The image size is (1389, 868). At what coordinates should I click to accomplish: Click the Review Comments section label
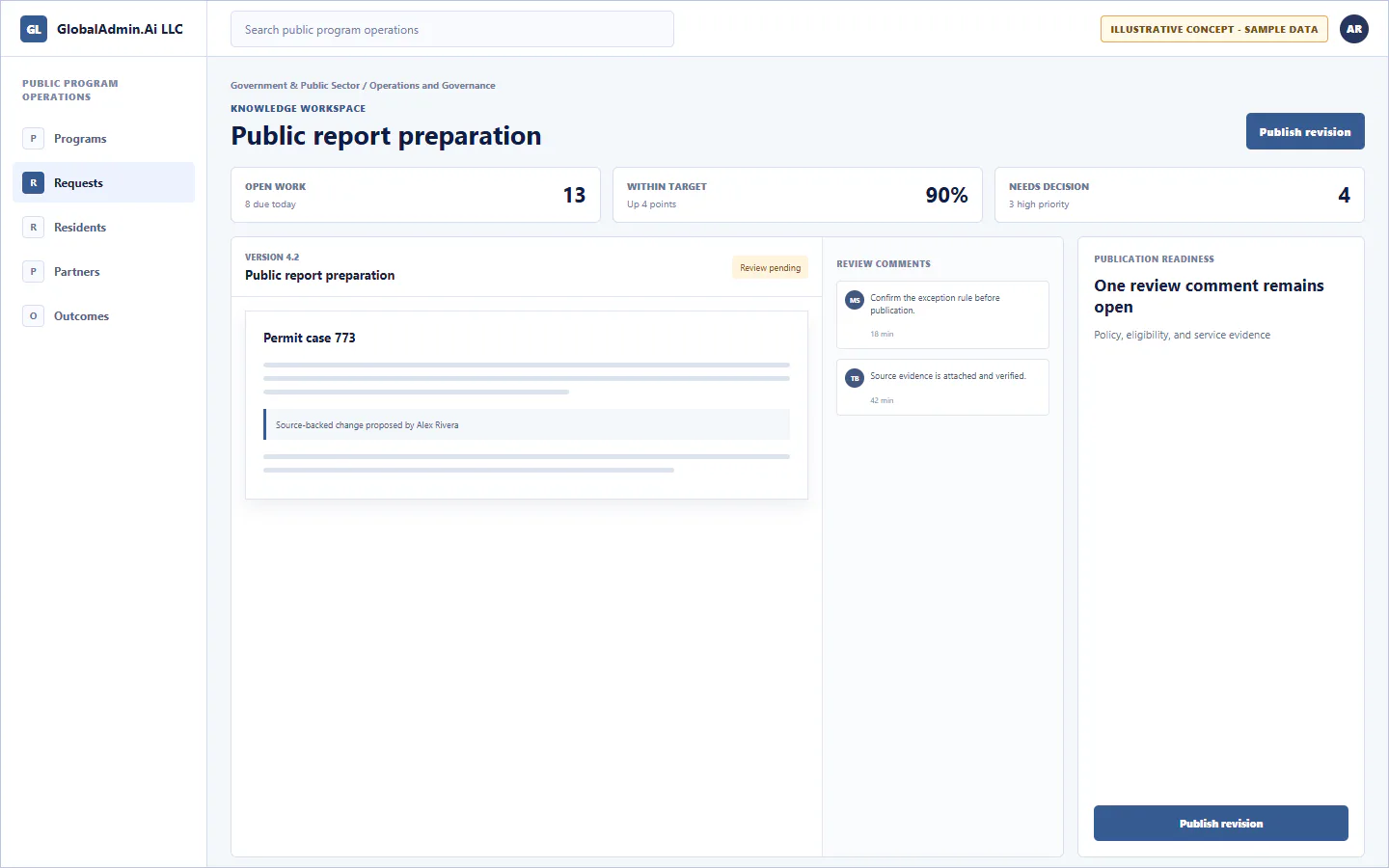(x=884, y=263)
